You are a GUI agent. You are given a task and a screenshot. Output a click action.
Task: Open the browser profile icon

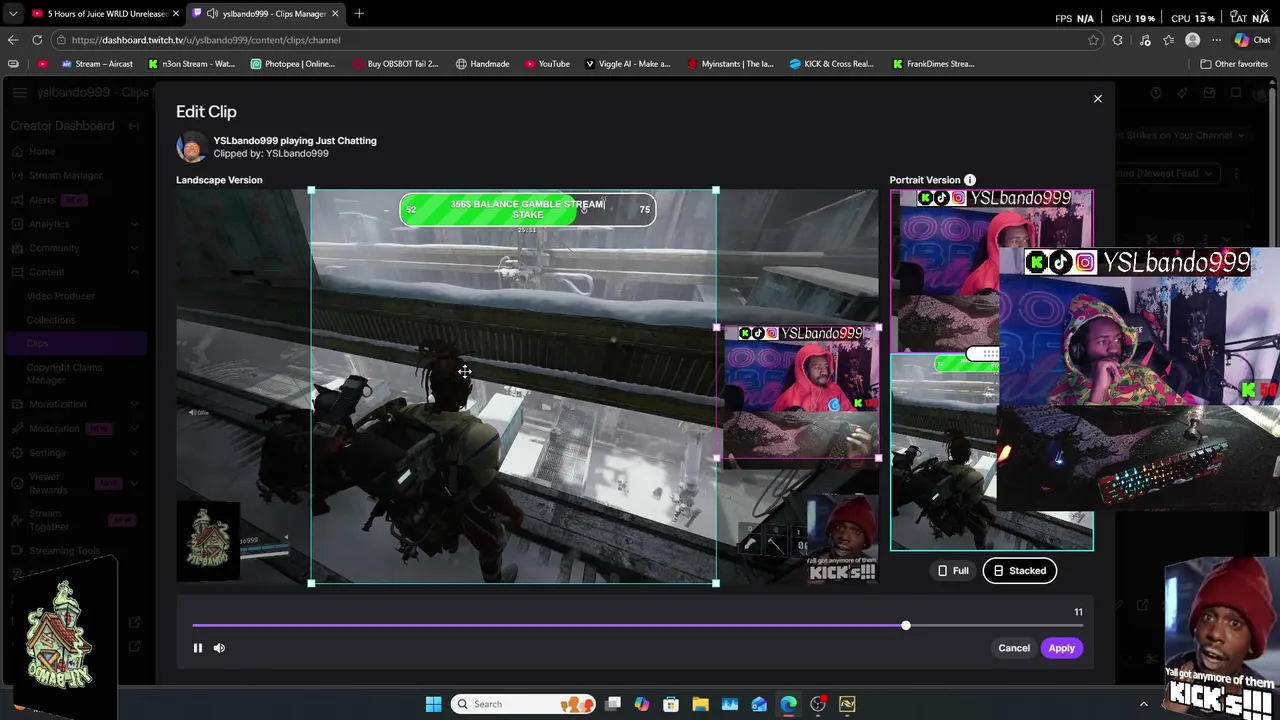(x=1192, y=40)
